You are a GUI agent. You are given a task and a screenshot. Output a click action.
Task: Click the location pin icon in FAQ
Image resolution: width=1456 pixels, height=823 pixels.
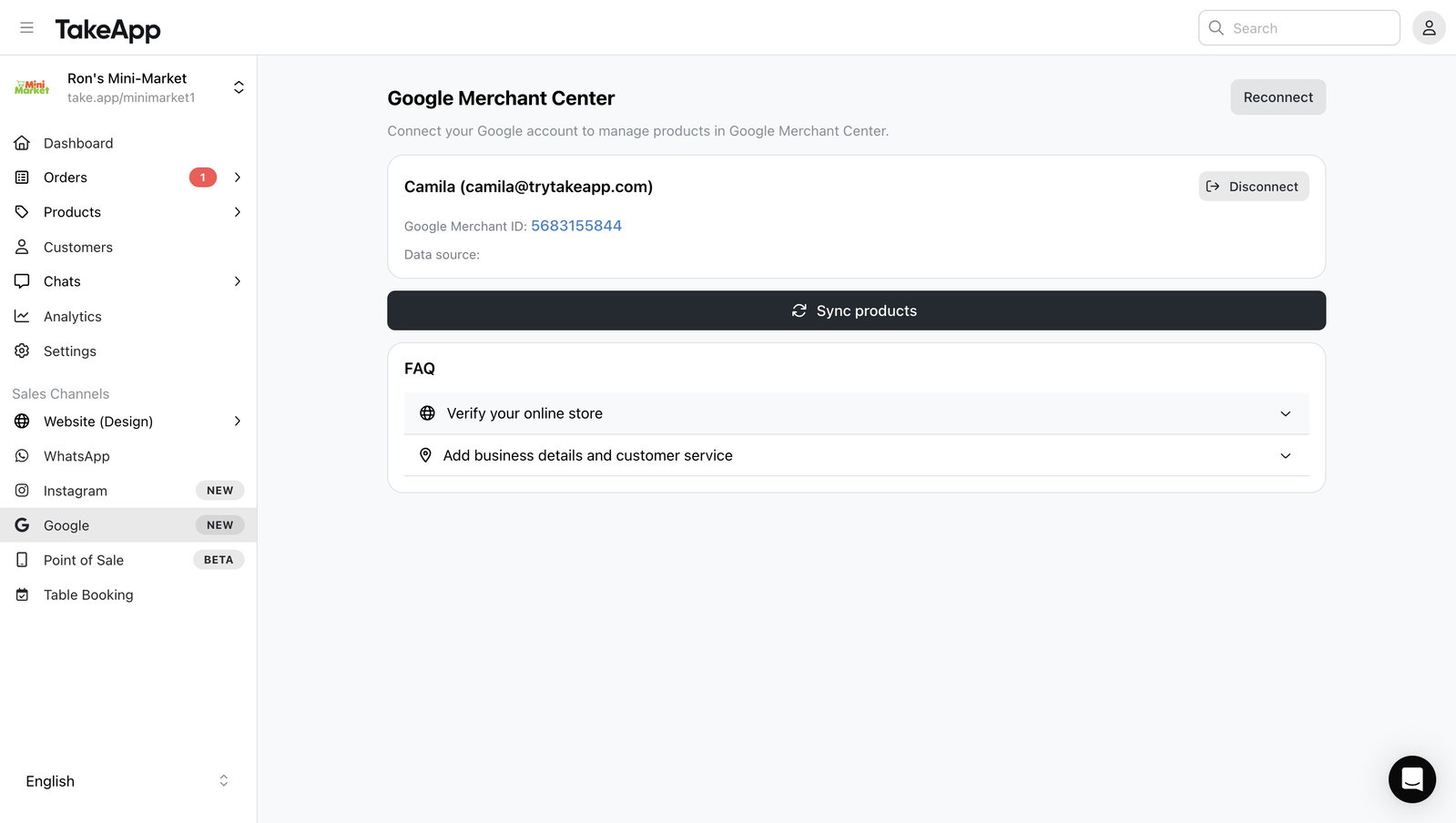[425, 455]
